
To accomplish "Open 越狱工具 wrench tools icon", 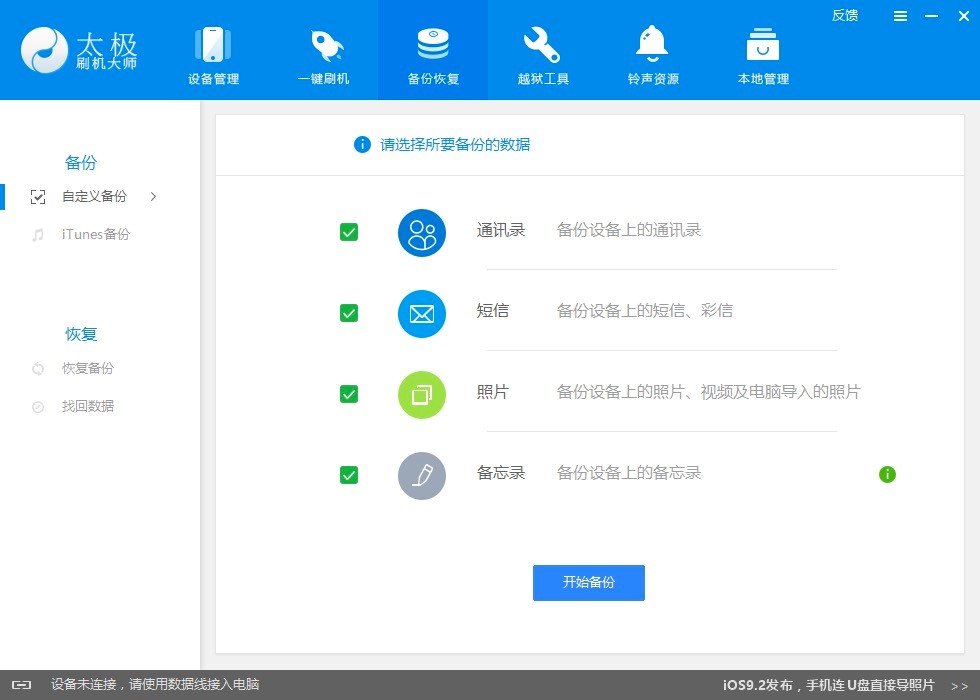I will point(542,45).
